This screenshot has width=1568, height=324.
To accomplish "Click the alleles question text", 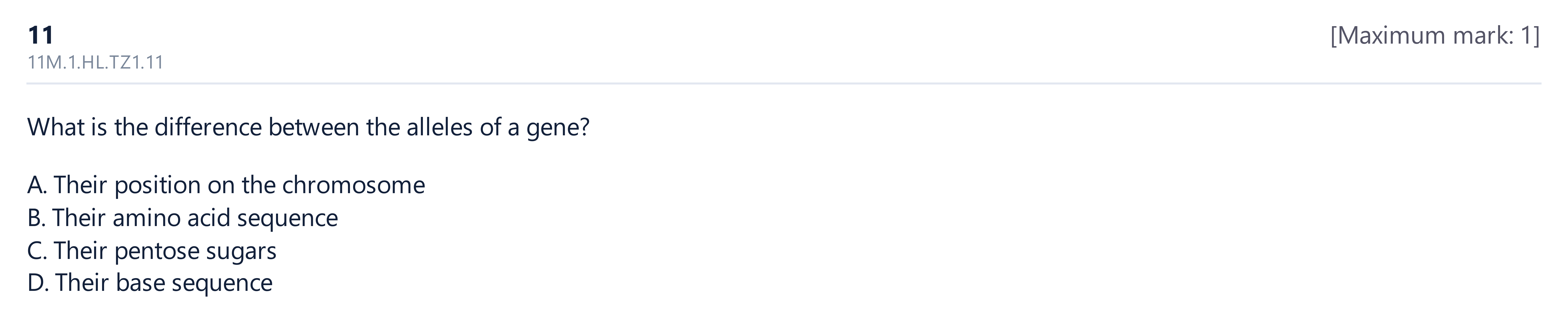I will point(309,127).
